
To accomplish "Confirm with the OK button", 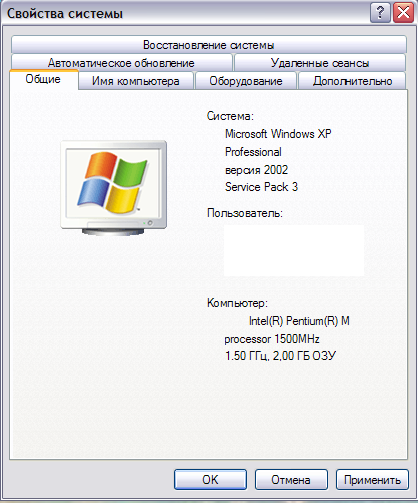I will click(210, 480).
